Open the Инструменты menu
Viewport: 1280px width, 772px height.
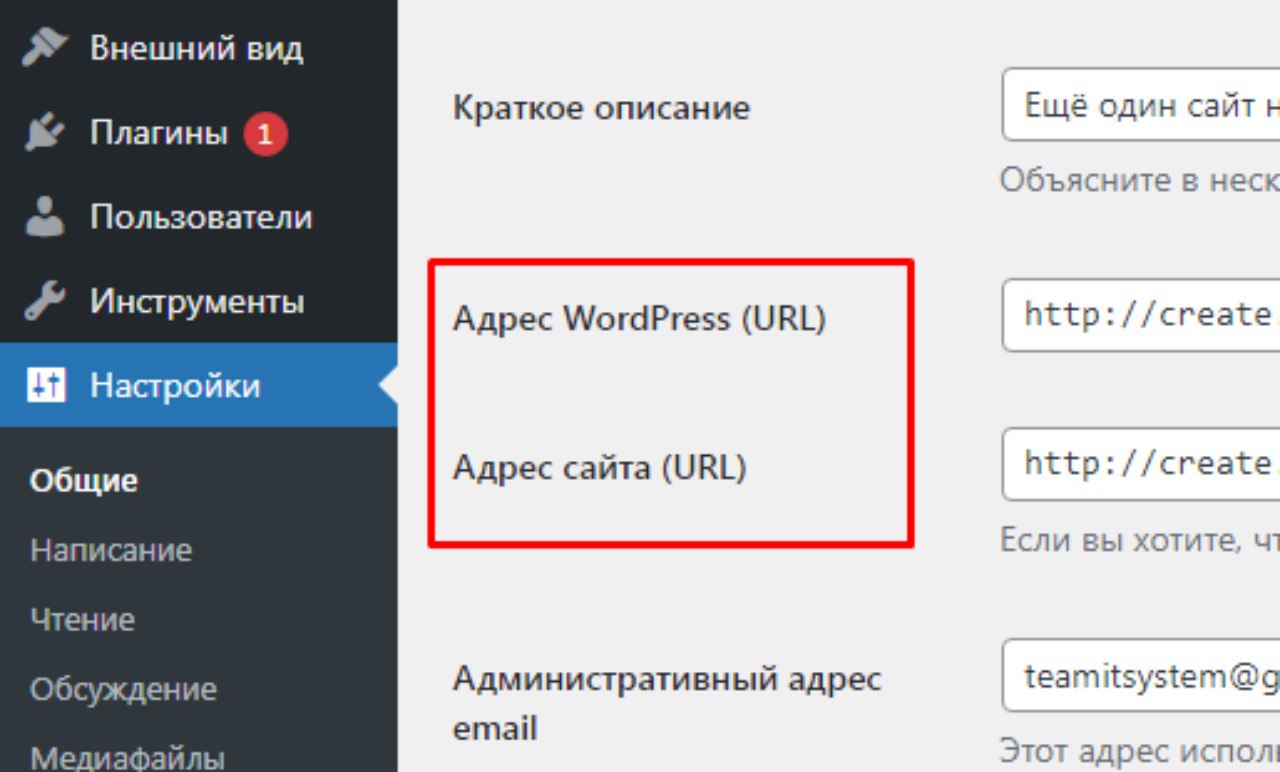pos(198,301)
